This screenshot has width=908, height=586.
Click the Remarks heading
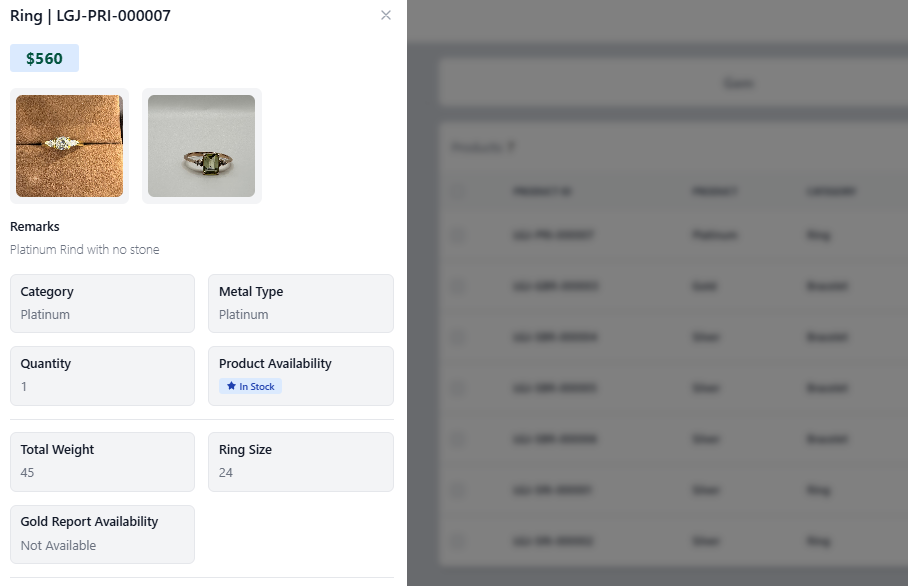tap(35, 227)
